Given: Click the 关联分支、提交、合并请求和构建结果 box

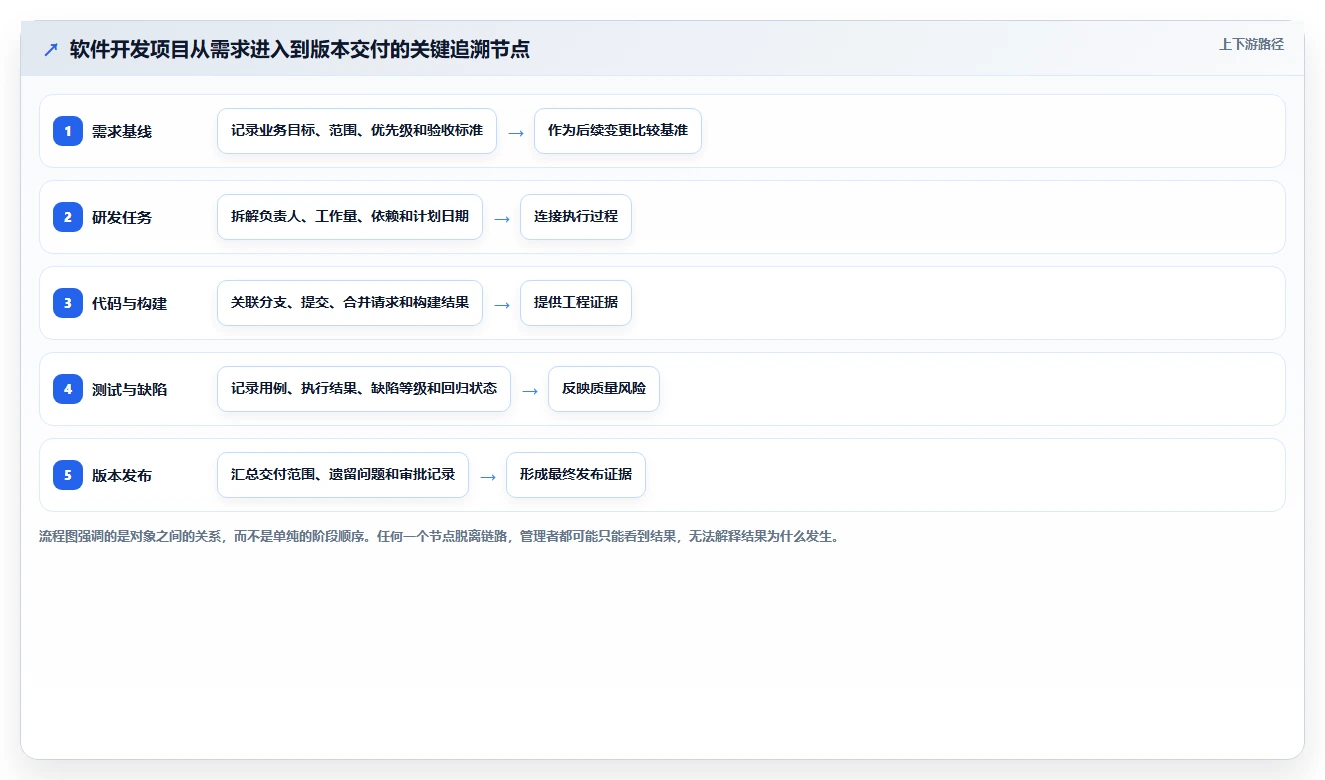Looking at the screenshot, I should [350, 303].
